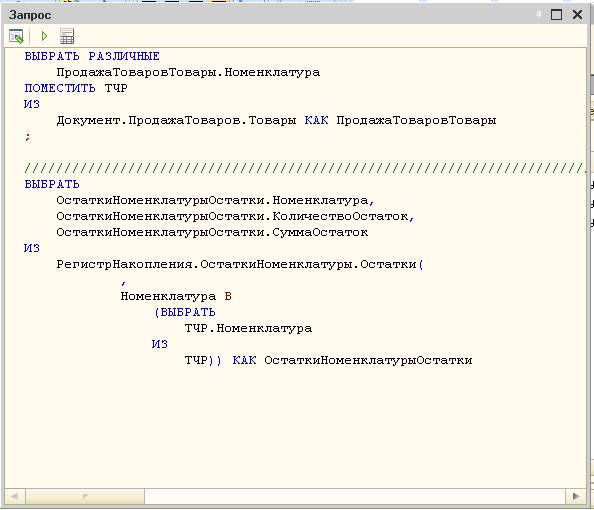This screenshot has width=594, height=510.
Task: Close the Запрос panel
Action: 577,15
